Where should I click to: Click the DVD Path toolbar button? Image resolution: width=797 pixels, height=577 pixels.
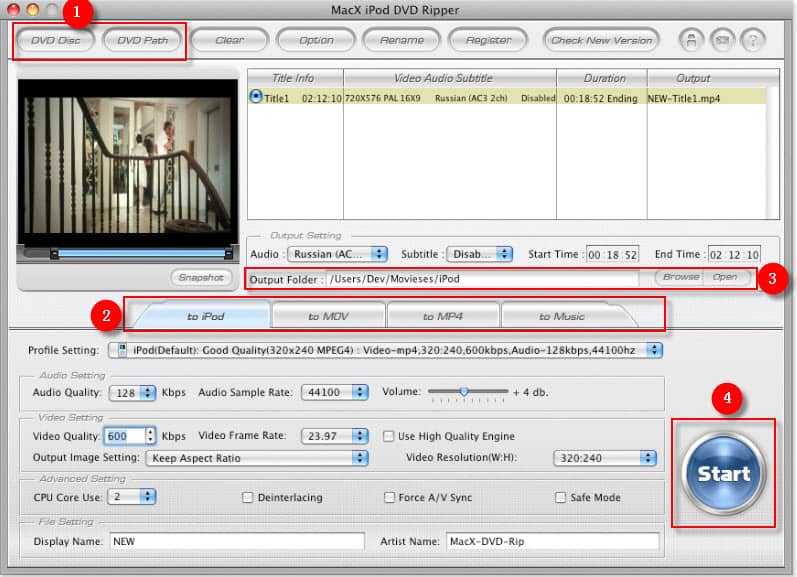(x=142, y=40)
